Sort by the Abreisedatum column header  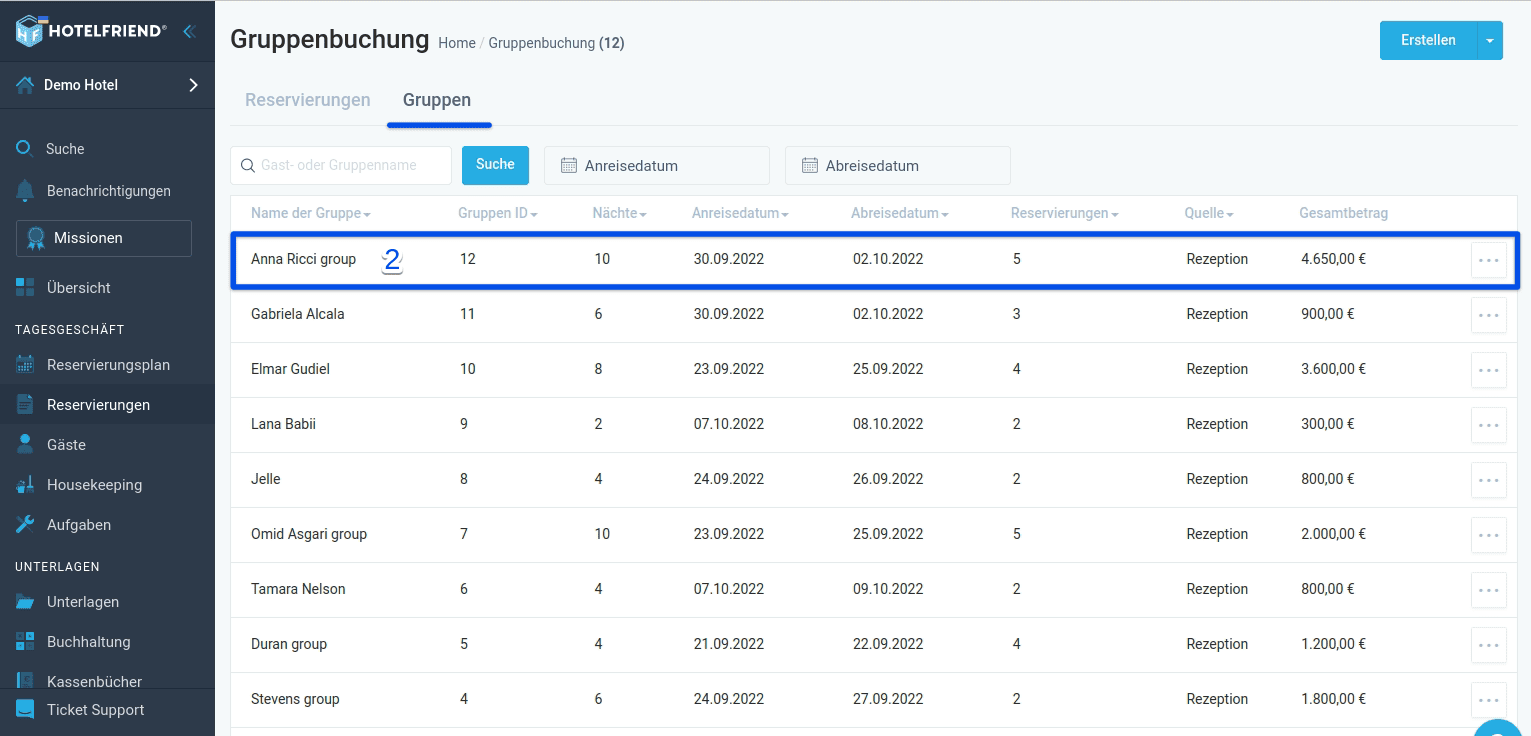click(900, 213)
